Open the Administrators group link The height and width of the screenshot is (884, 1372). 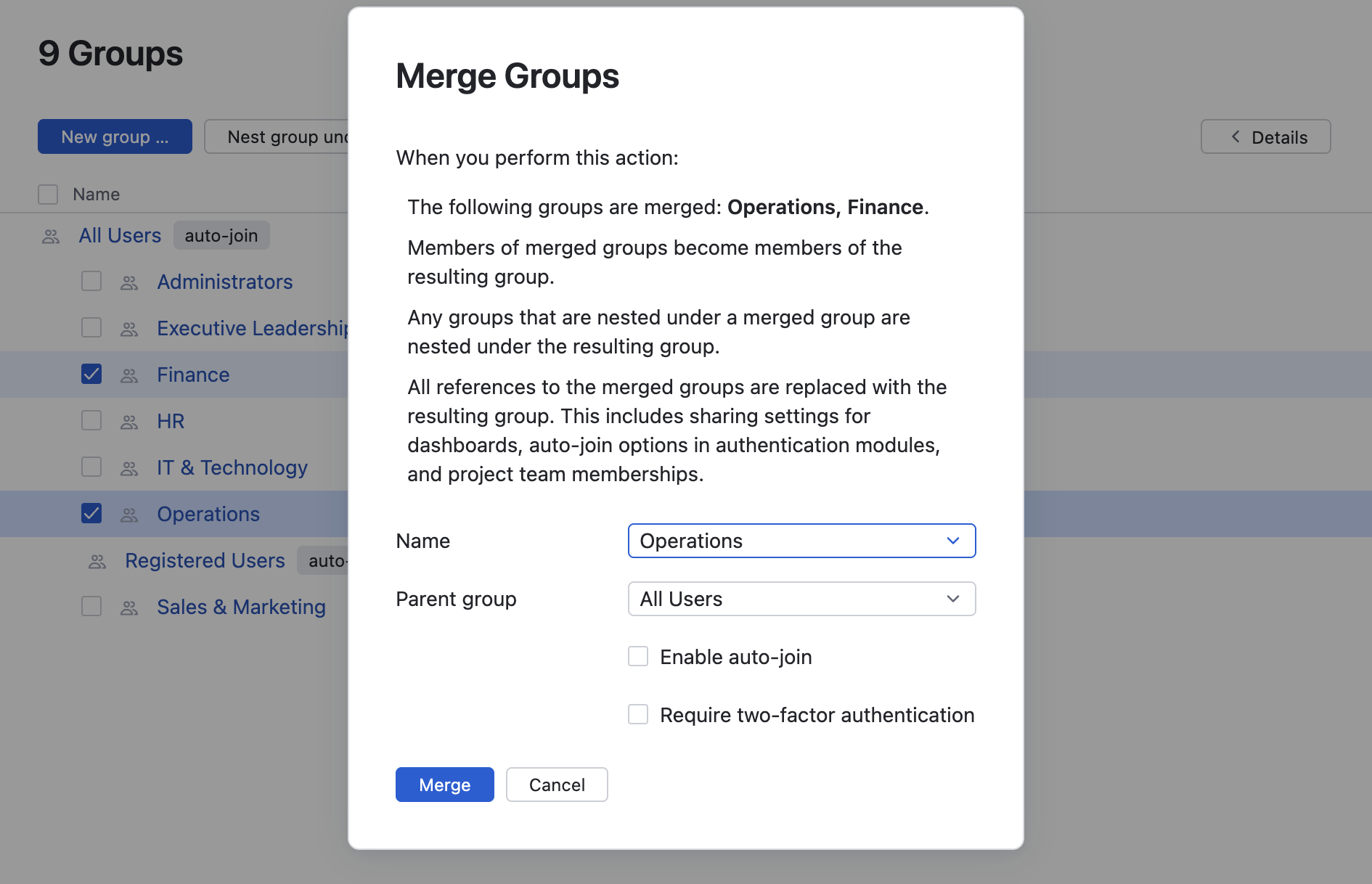click(x=225, y=282)
